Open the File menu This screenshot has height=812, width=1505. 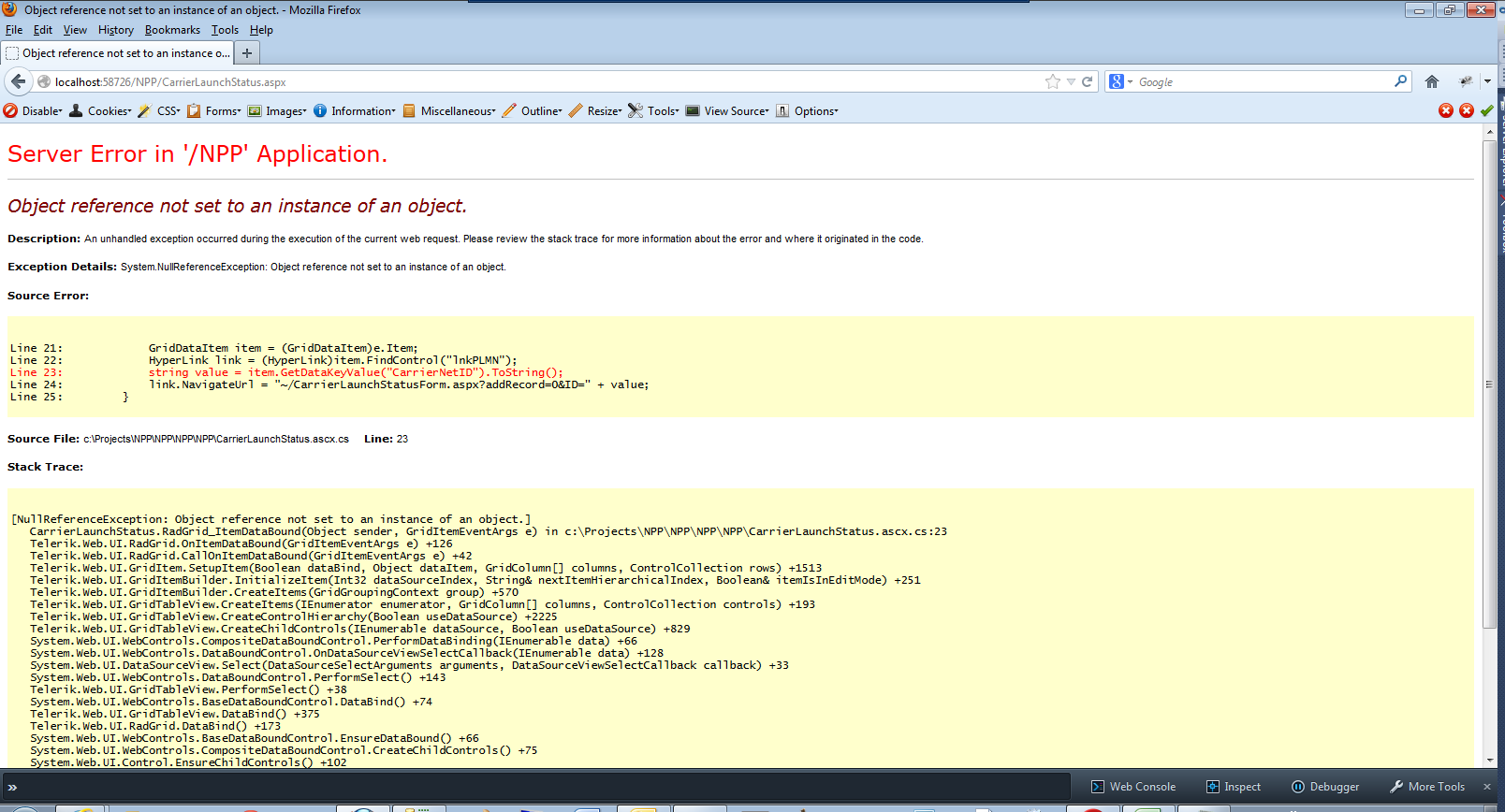(14, 30)
